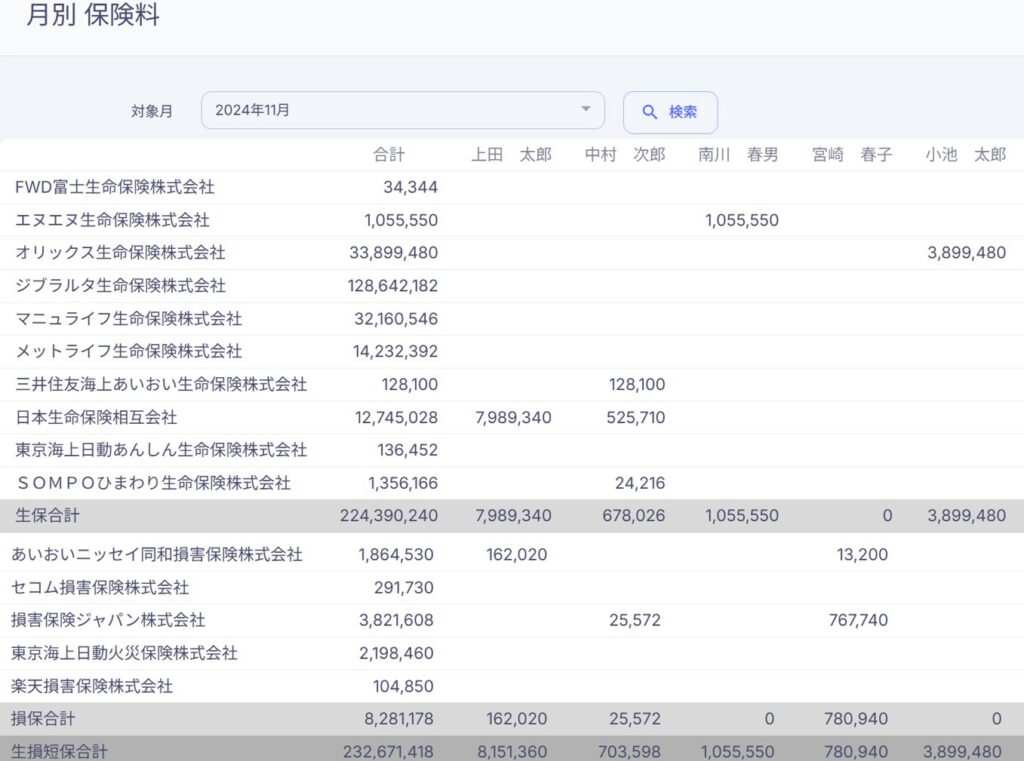
Task: Click the 宮崎 春子 column header
Action: tap(852, 155)
